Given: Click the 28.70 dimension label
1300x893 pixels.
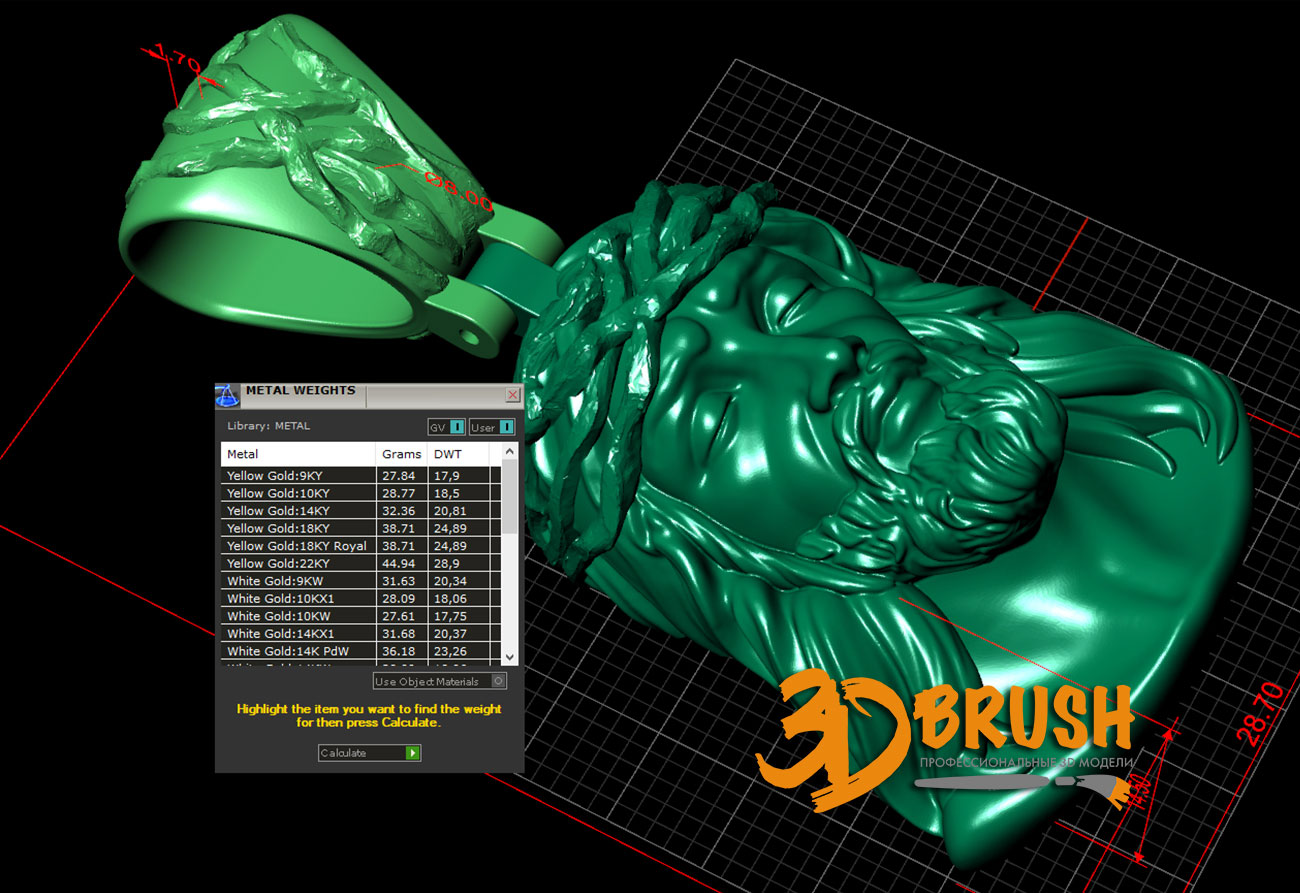Looking at the screenshot, I should 1259,713.
